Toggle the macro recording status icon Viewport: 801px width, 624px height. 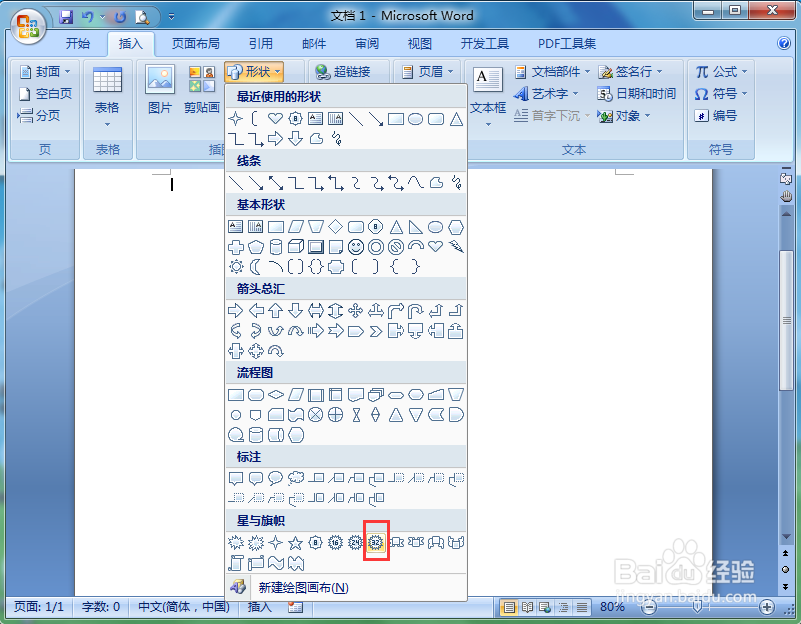click(x=295, y=607)
